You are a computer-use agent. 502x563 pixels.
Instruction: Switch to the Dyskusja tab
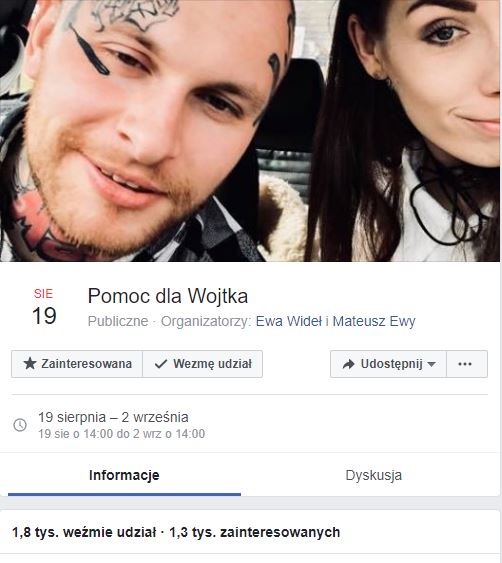click(x=373, y=475)
